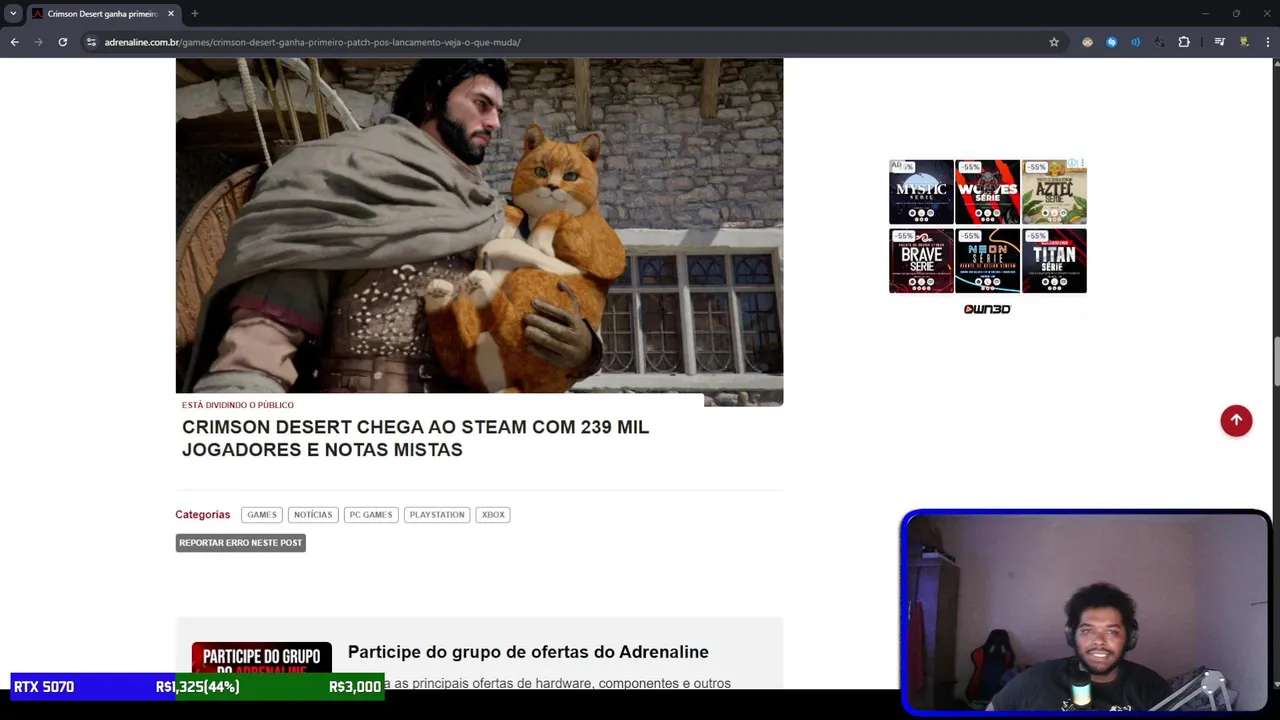Bookmark this page with the star
Screen dimensions: 1280x720
point(1054,42)
